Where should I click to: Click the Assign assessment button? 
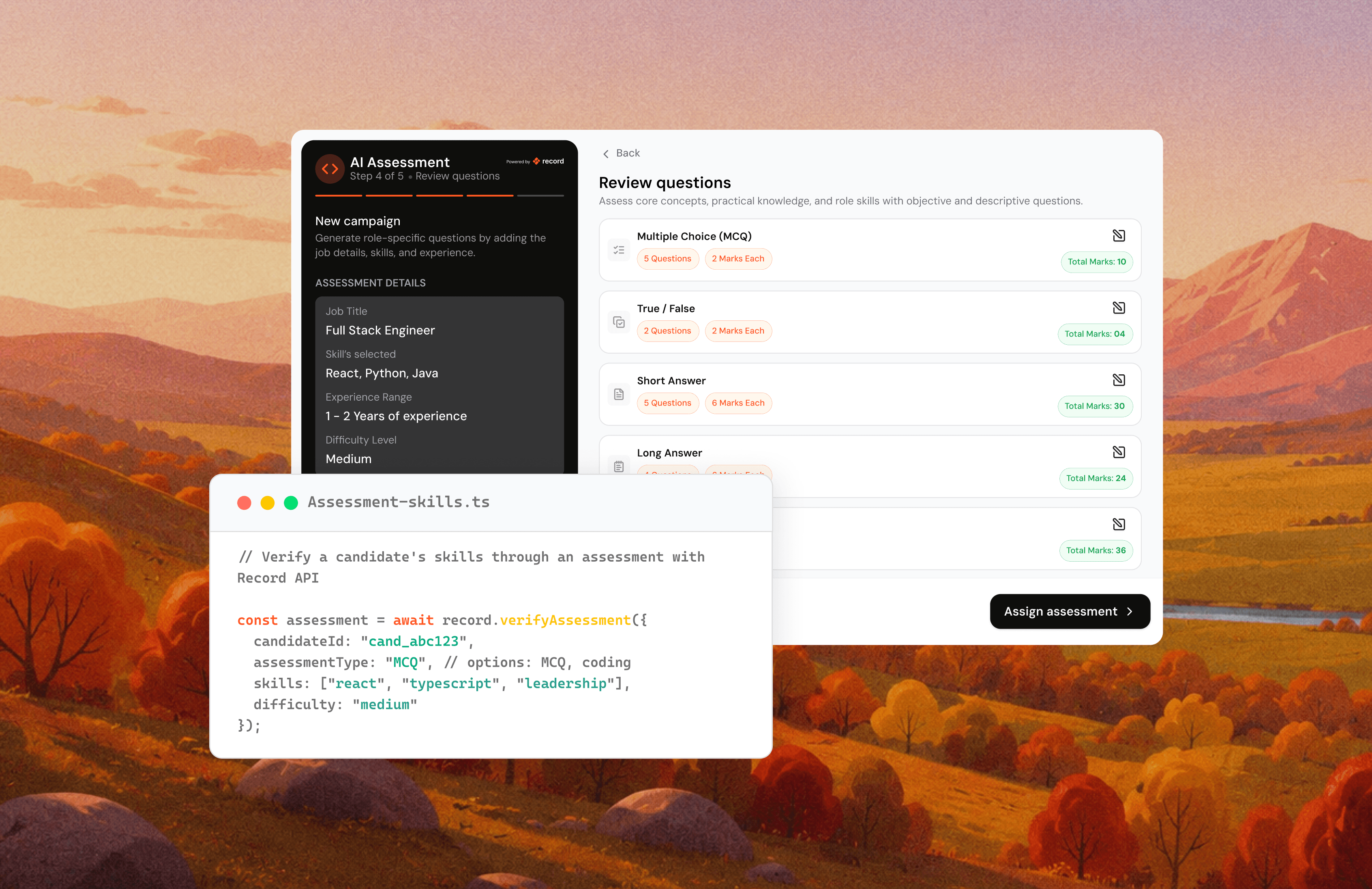tap(1070, 611)
